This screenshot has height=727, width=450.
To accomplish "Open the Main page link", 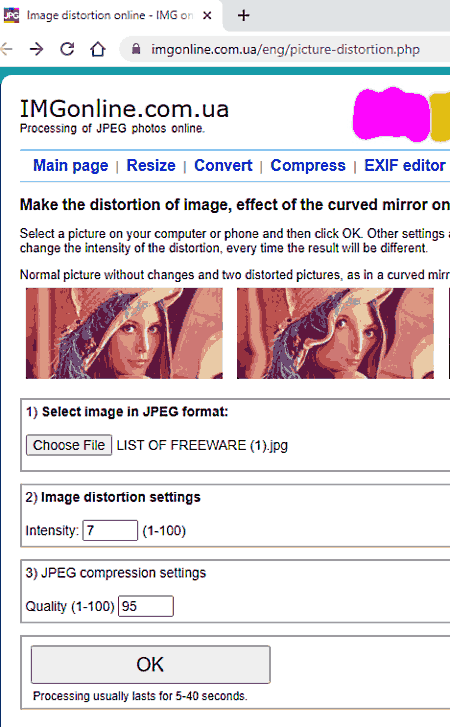I will 70,166.
